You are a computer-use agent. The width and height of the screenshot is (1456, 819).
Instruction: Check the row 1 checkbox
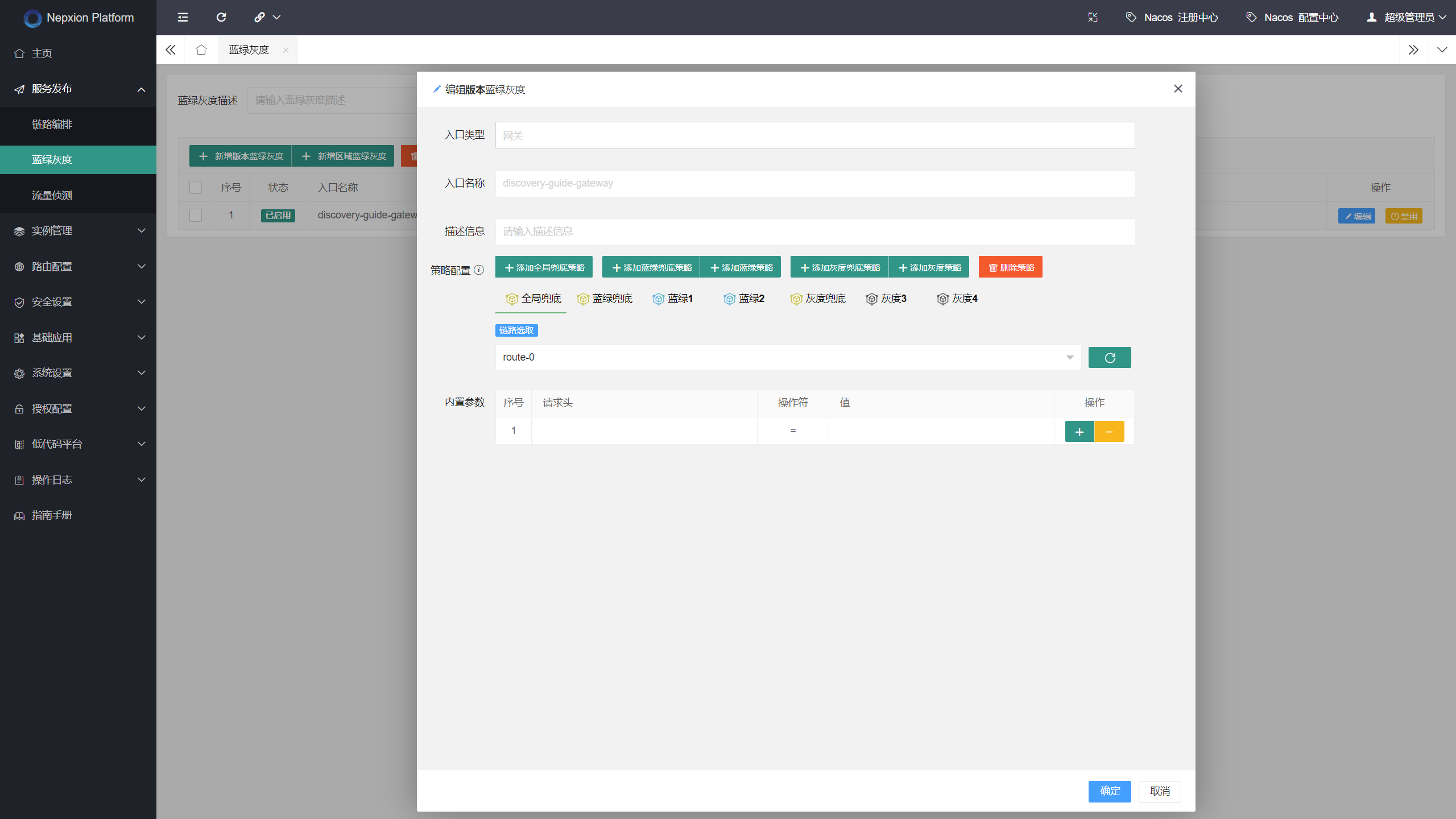(x=196, y=215)
